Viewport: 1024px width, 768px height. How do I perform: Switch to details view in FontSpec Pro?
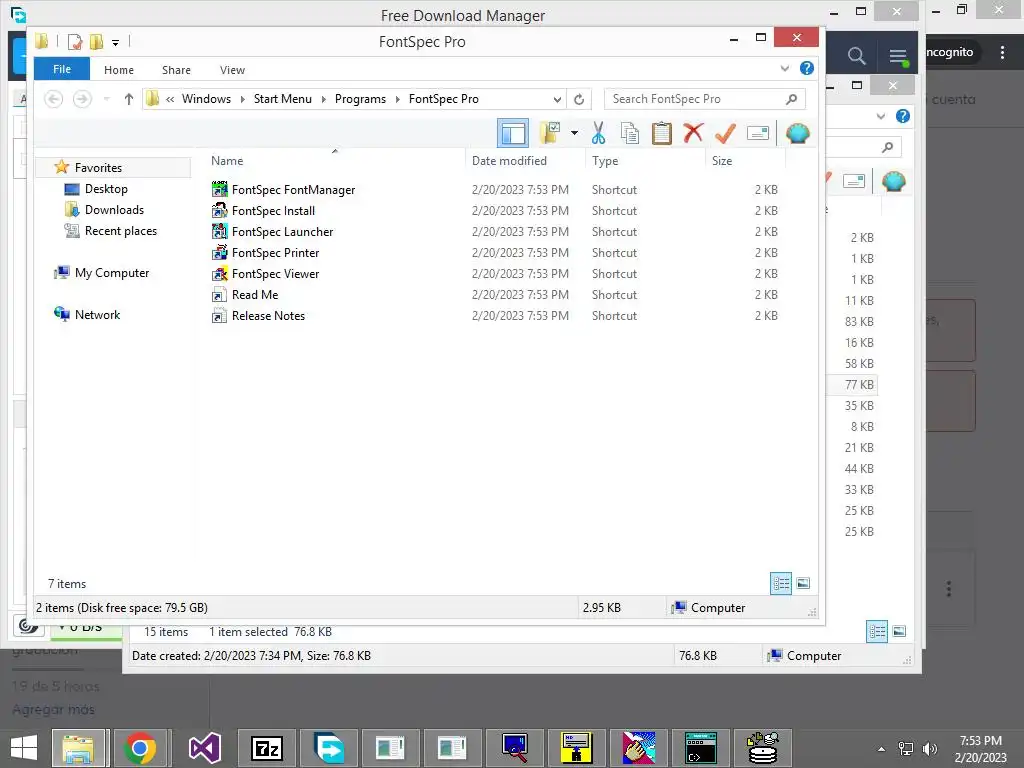[x=781, y=583]
